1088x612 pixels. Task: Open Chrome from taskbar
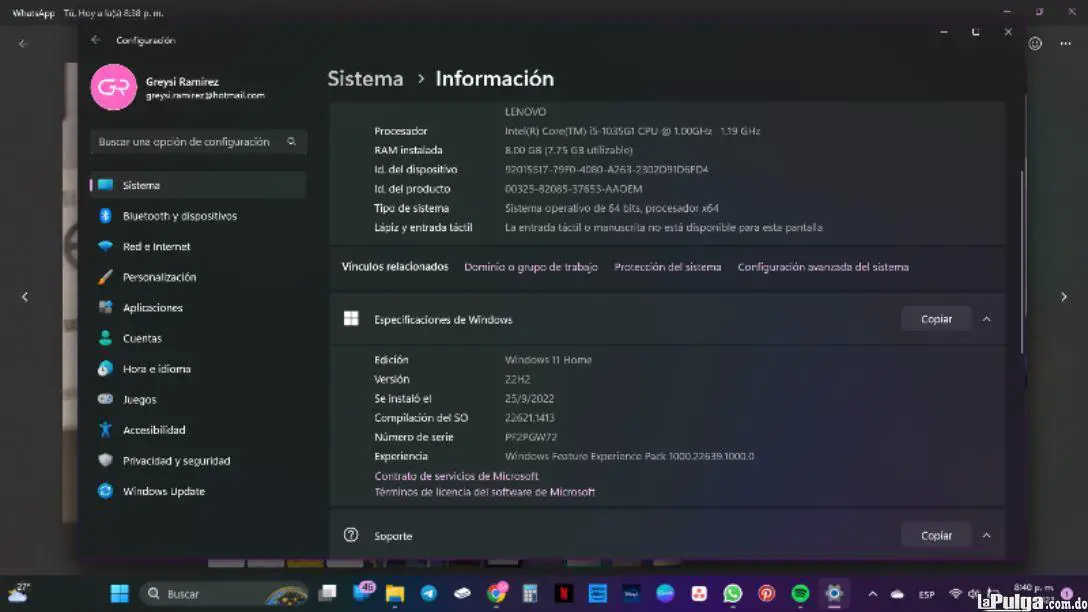click(x=496, y=593)
